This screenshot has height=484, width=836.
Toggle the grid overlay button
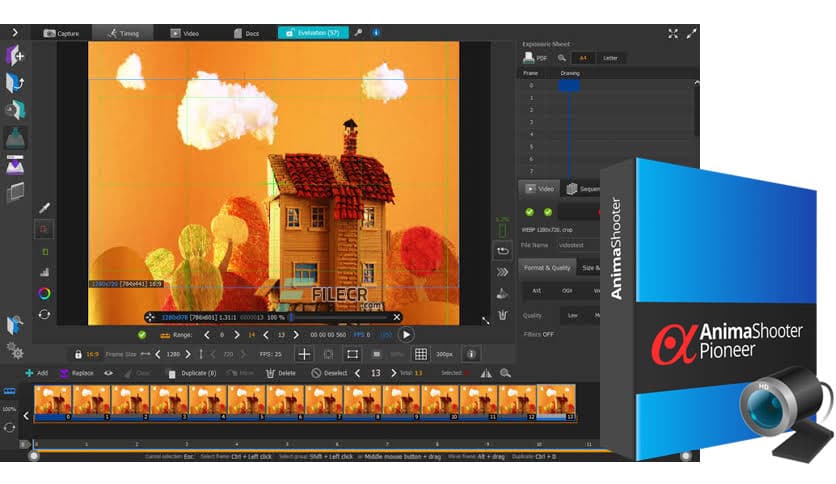(x=421, y=354)
